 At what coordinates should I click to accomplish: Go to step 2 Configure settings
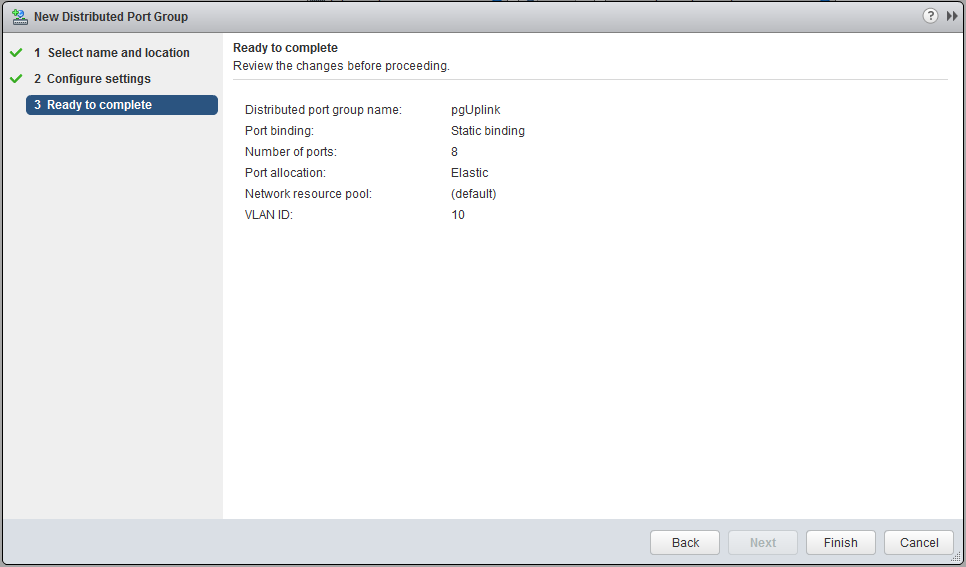tap(98, 79)
